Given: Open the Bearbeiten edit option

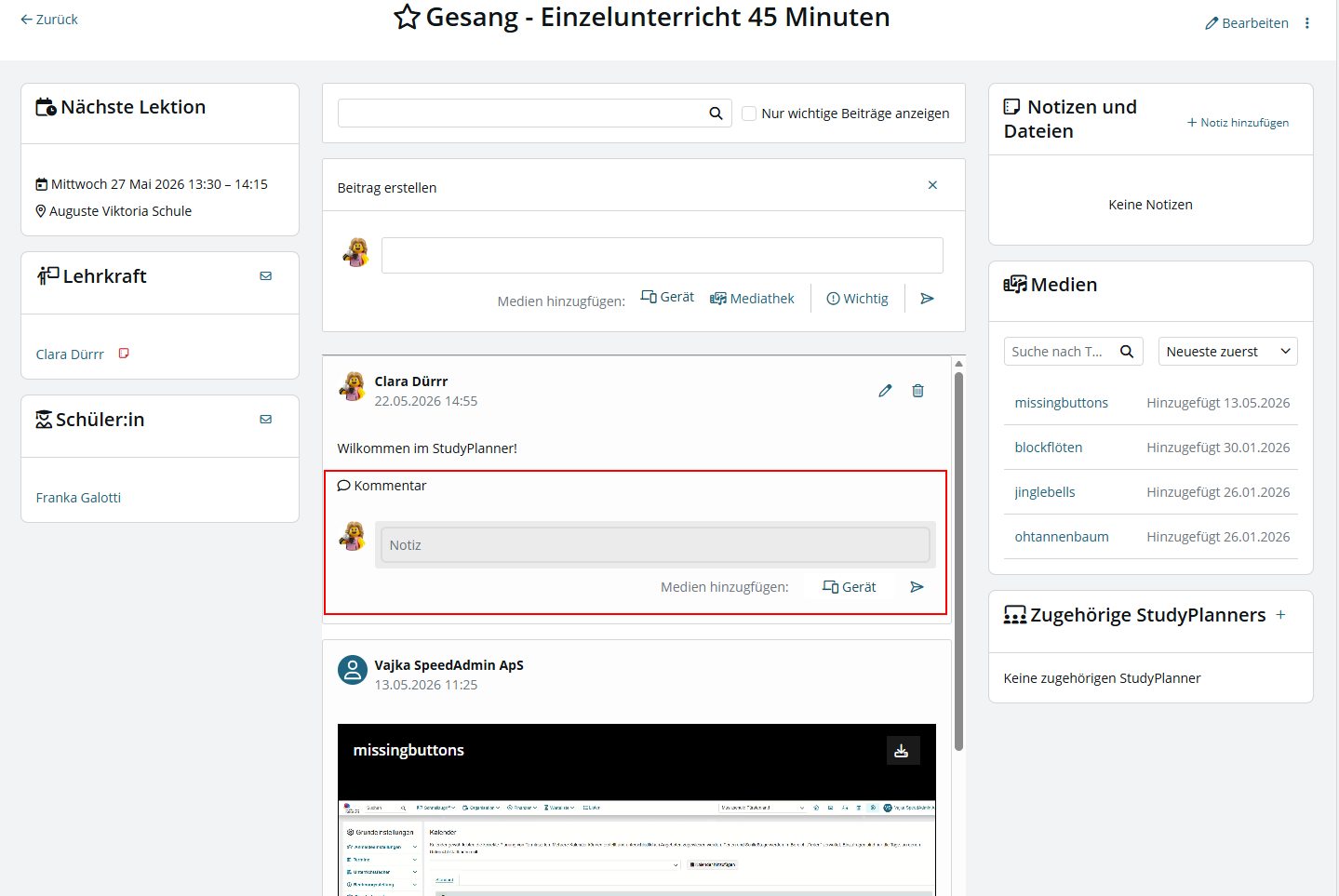Looking at the screenshot, I should point(1247,23).
